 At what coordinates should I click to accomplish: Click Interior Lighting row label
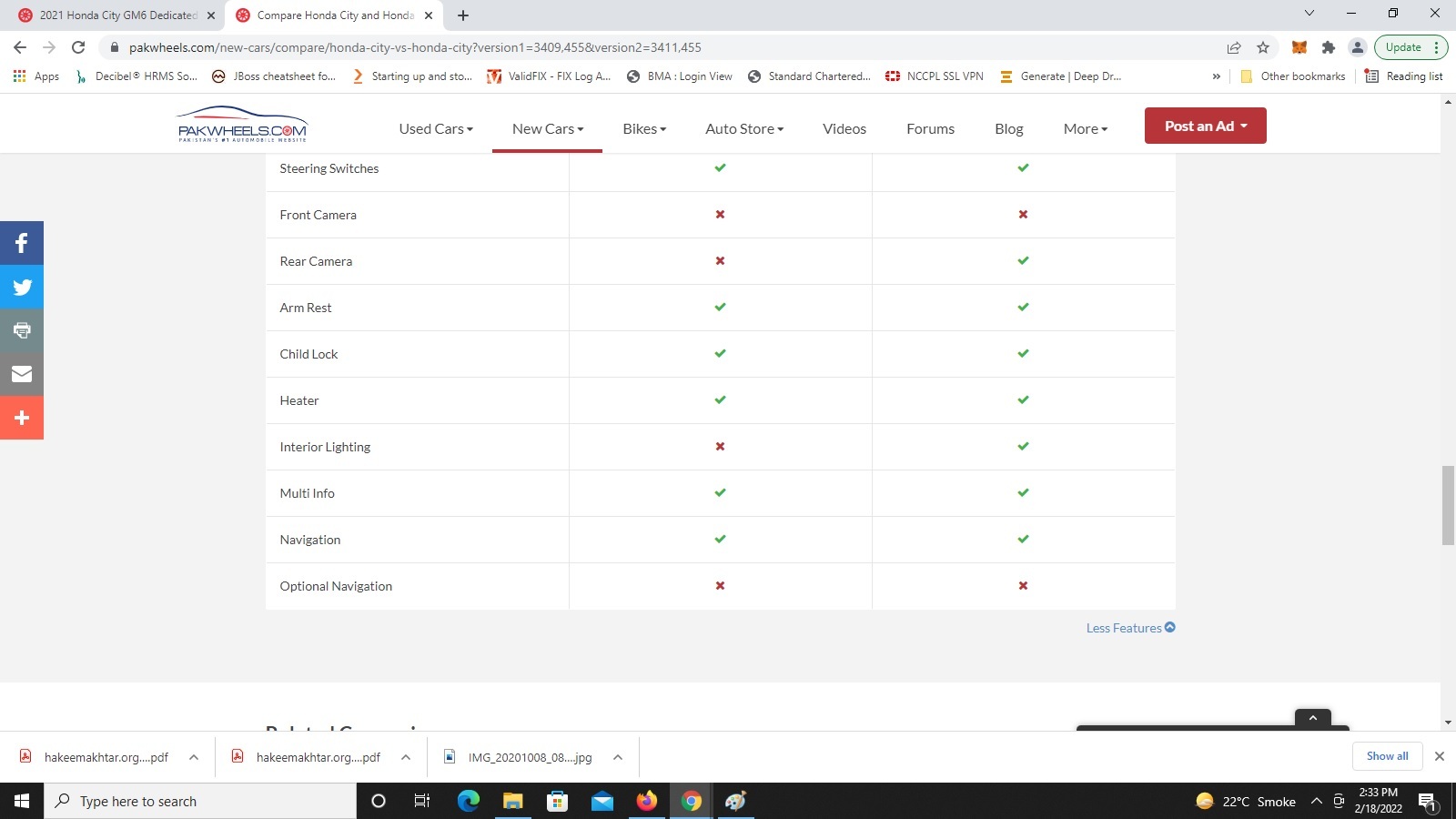325,447
